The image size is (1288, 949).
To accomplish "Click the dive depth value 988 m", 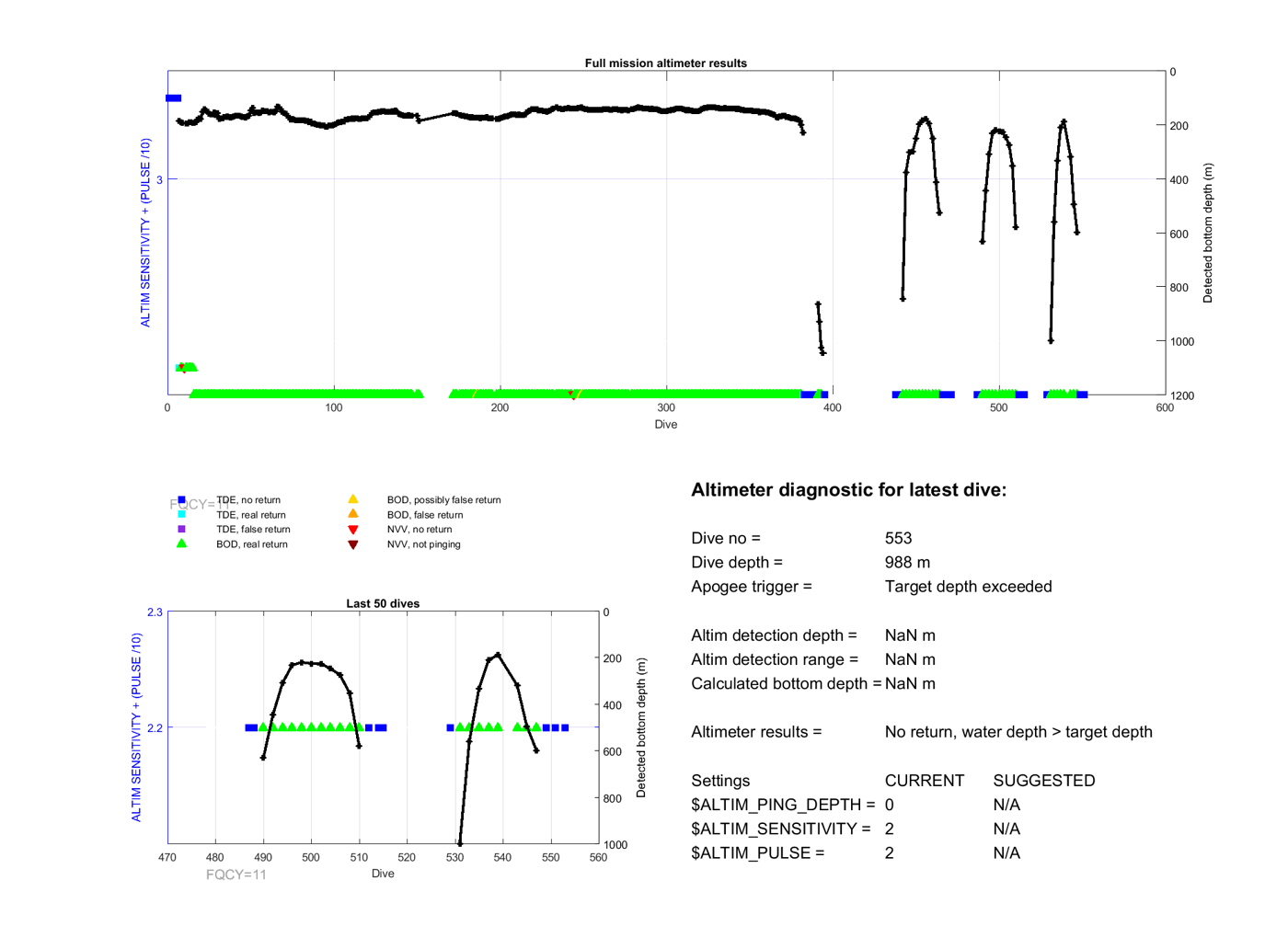I will [907, 563].
